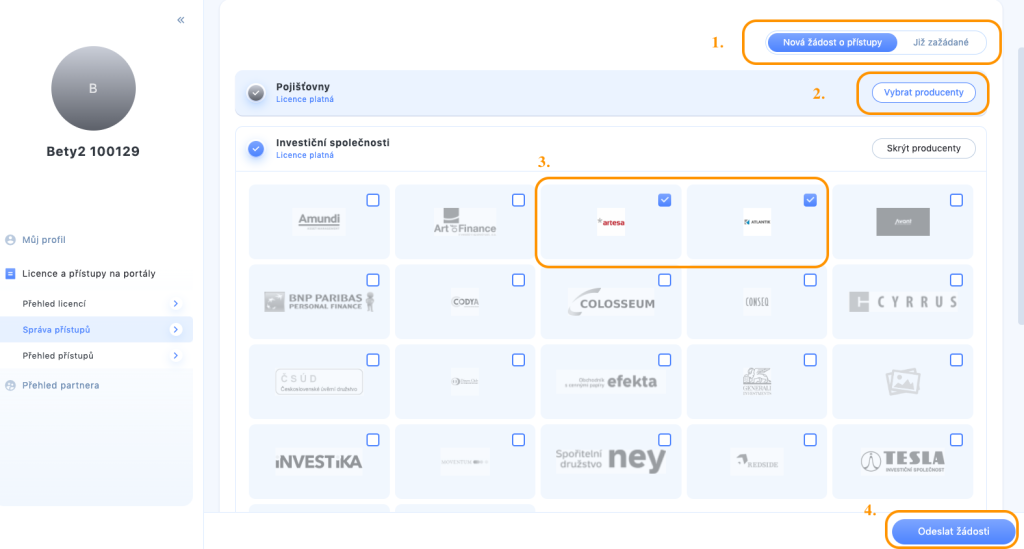The width and height of the screenshot is (1024, 549).
Task: Expand producers with Vybrat producenty
Action: tap(923, 93)
